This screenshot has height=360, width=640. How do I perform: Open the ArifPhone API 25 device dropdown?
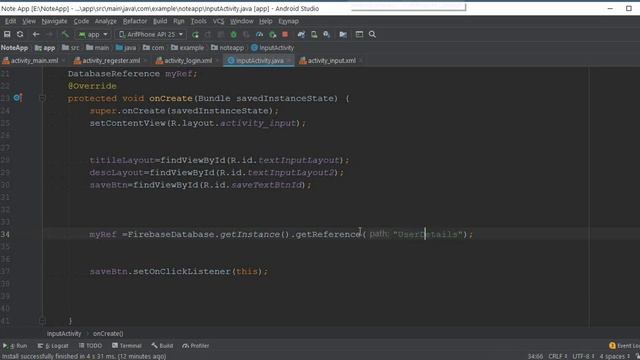[151, 34]
